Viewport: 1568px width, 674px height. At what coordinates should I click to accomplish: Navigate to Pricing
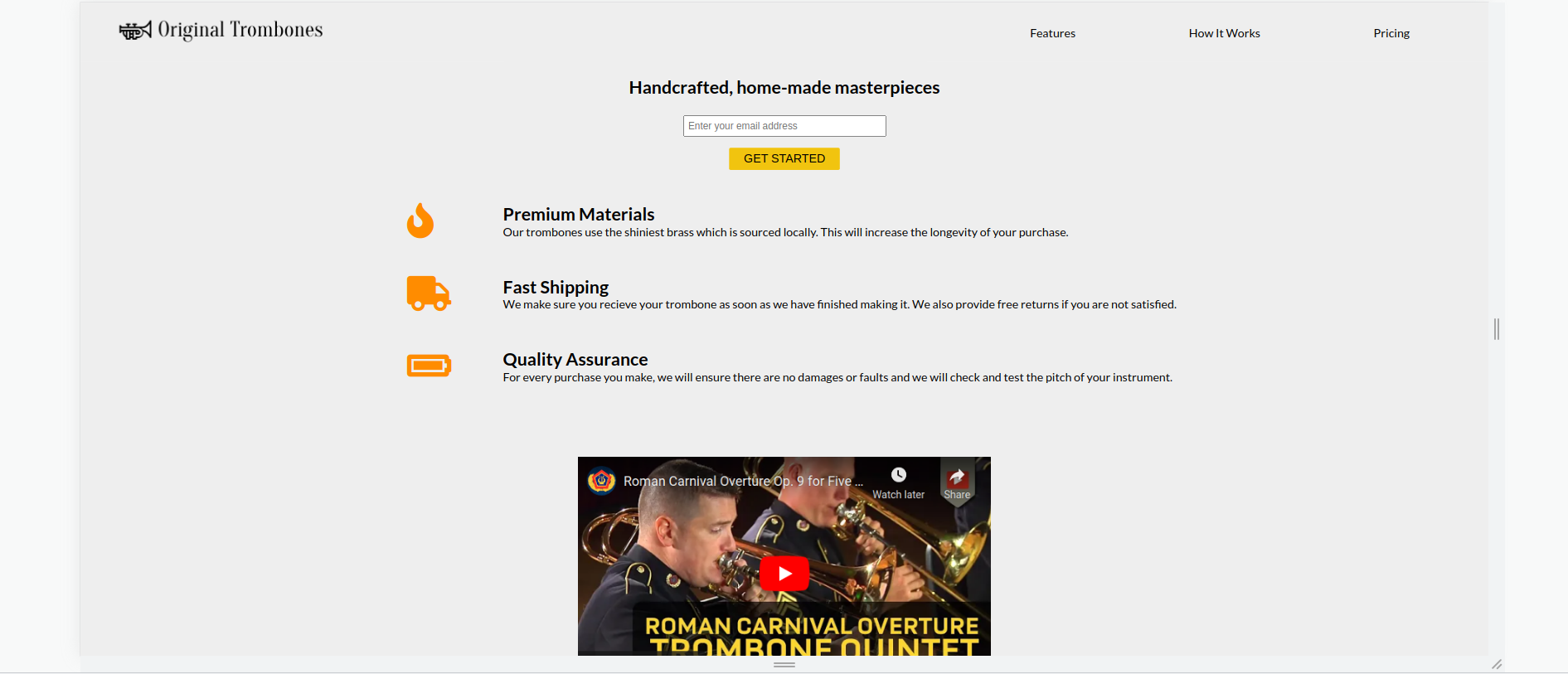pyautogui.click(x=1391, y=33)
